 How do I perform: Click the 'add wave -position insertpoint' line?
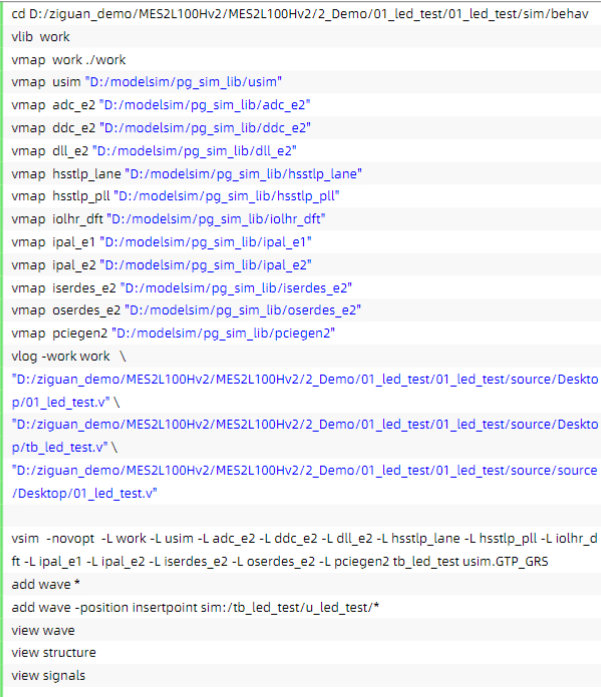[196, 608]
